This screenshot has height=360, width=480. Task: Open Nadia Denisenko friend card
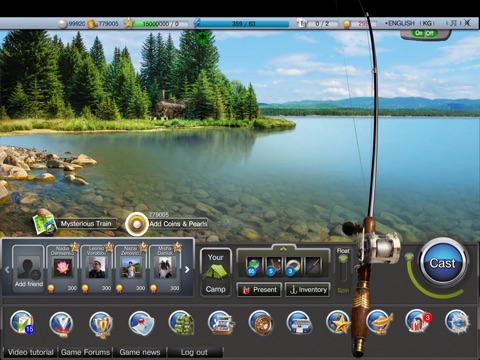[63, 269]
